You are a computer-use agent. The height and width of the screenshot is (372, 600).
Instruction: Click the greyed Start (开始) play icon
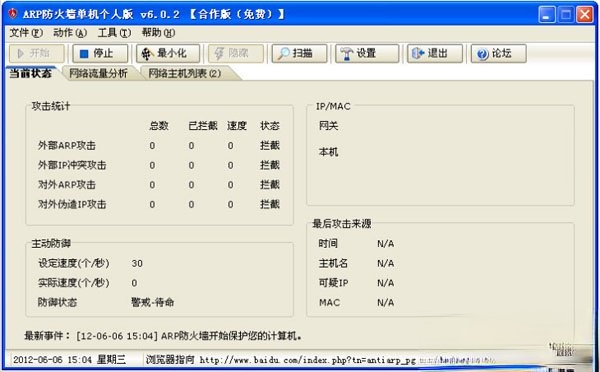[x=21, y=54]
